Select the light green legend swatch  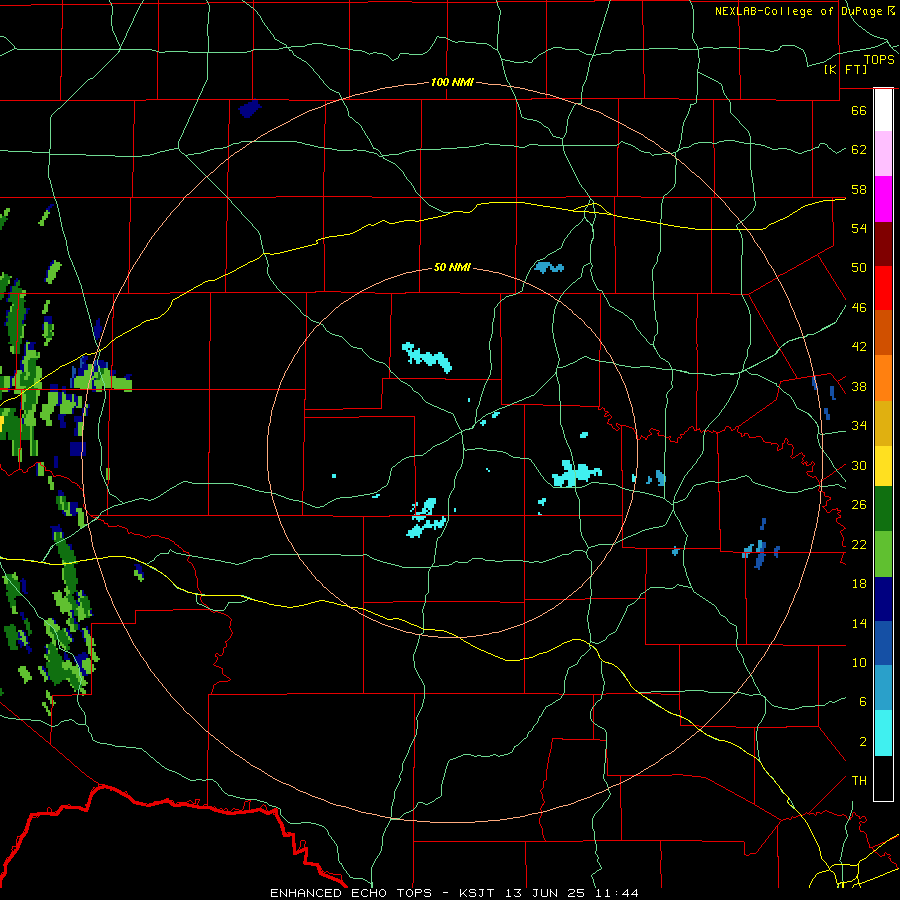pos(883,554)
